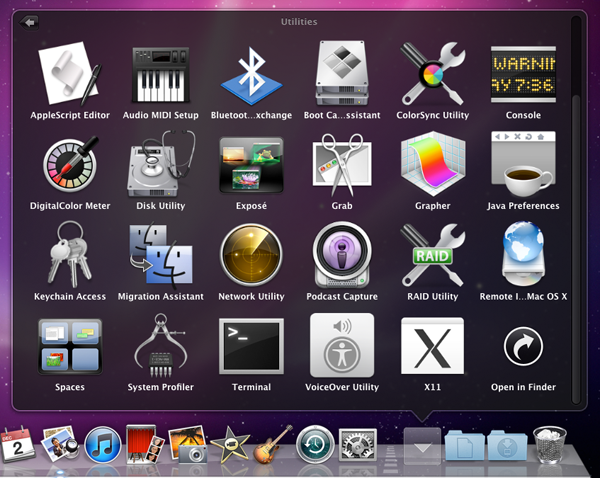The height and width of the screenshot is (478, 600).
Task: Launch X11
Action: (x=433, y=346)
